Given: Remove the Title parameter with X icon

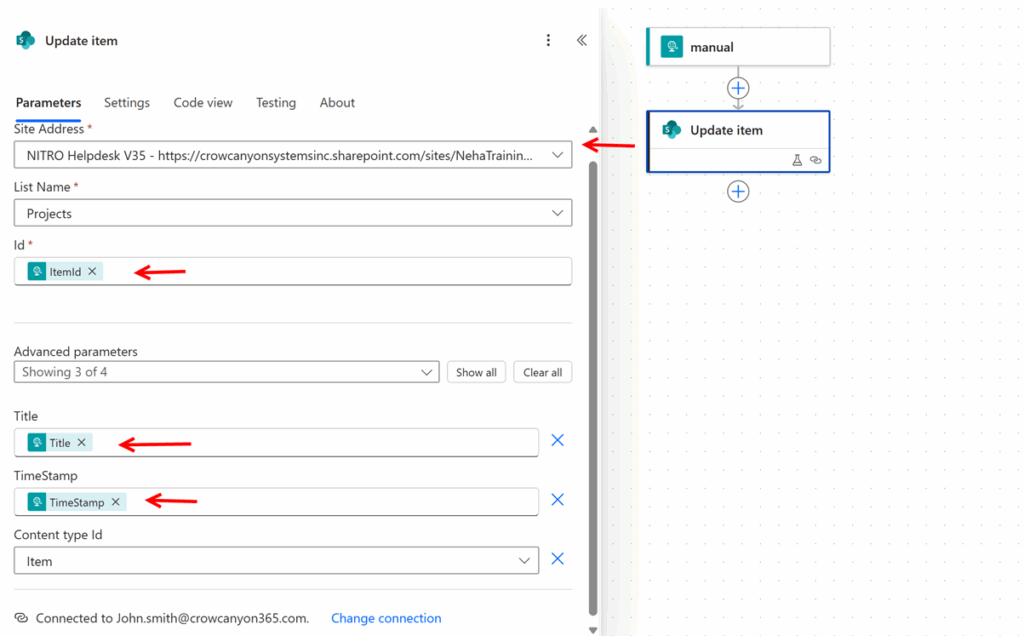Looking at the screenshot, I should [x=558, y=440].
